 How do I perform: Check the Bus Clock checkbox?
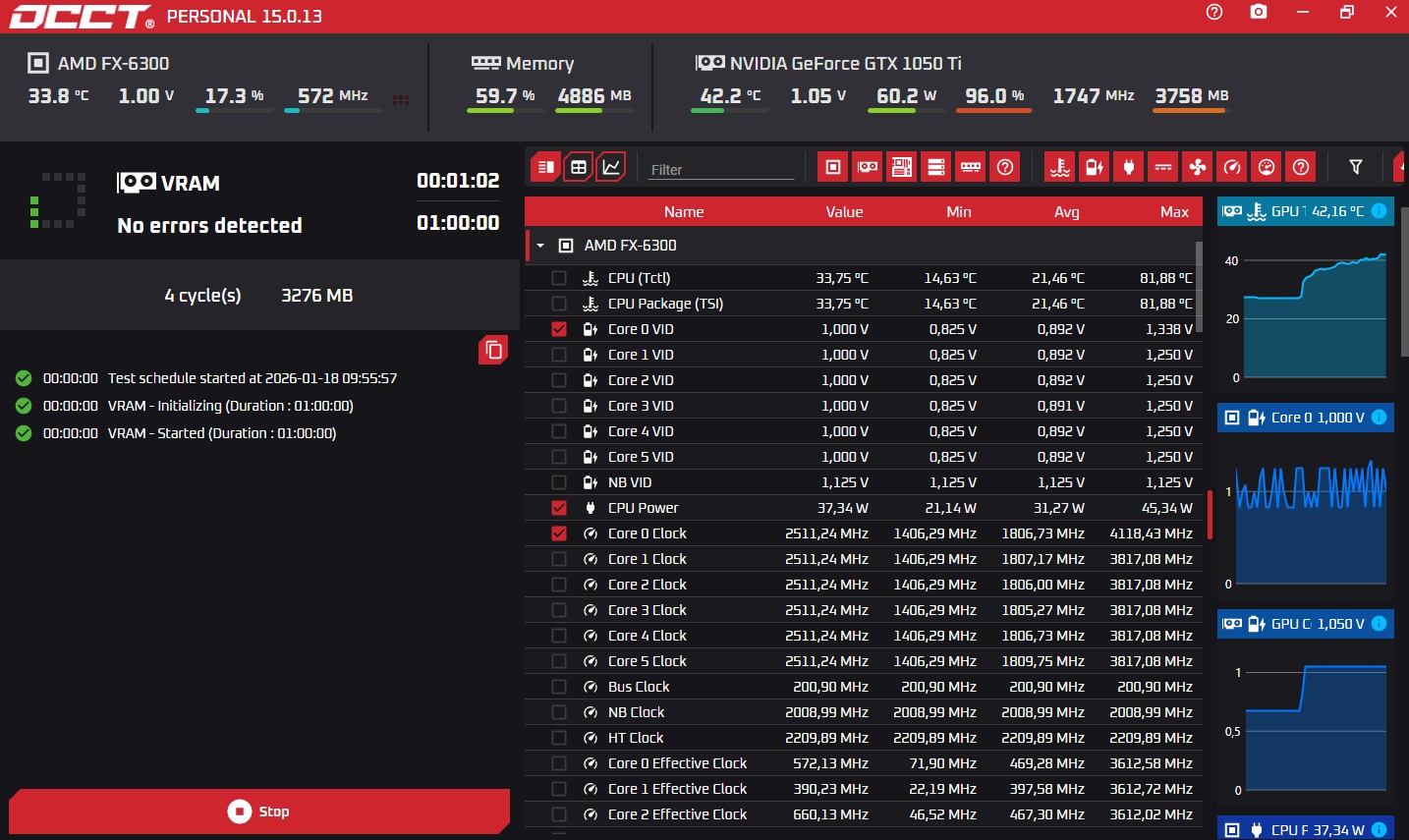point(559,687)
